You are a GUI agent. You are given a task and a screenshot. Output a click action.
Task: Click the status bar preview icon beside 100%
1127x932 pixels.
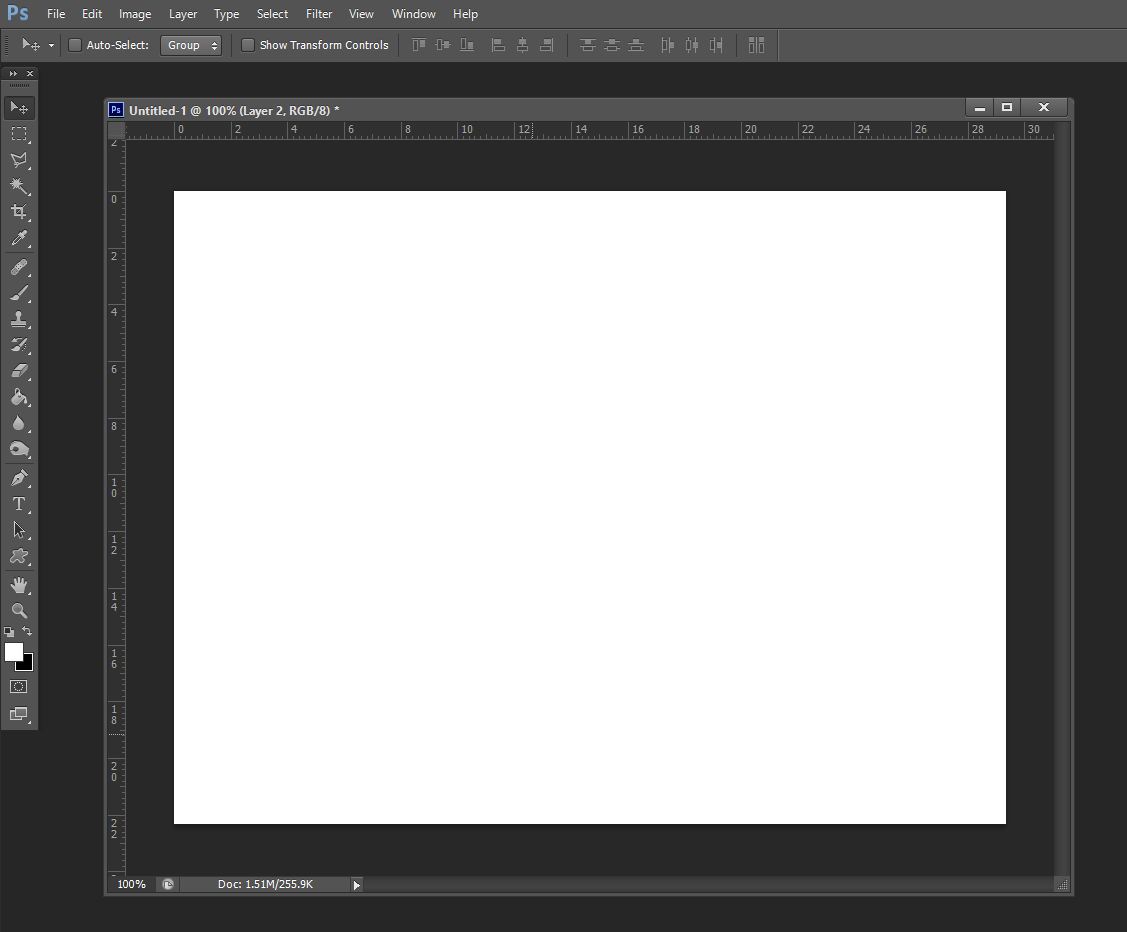[x=168, y=885]
